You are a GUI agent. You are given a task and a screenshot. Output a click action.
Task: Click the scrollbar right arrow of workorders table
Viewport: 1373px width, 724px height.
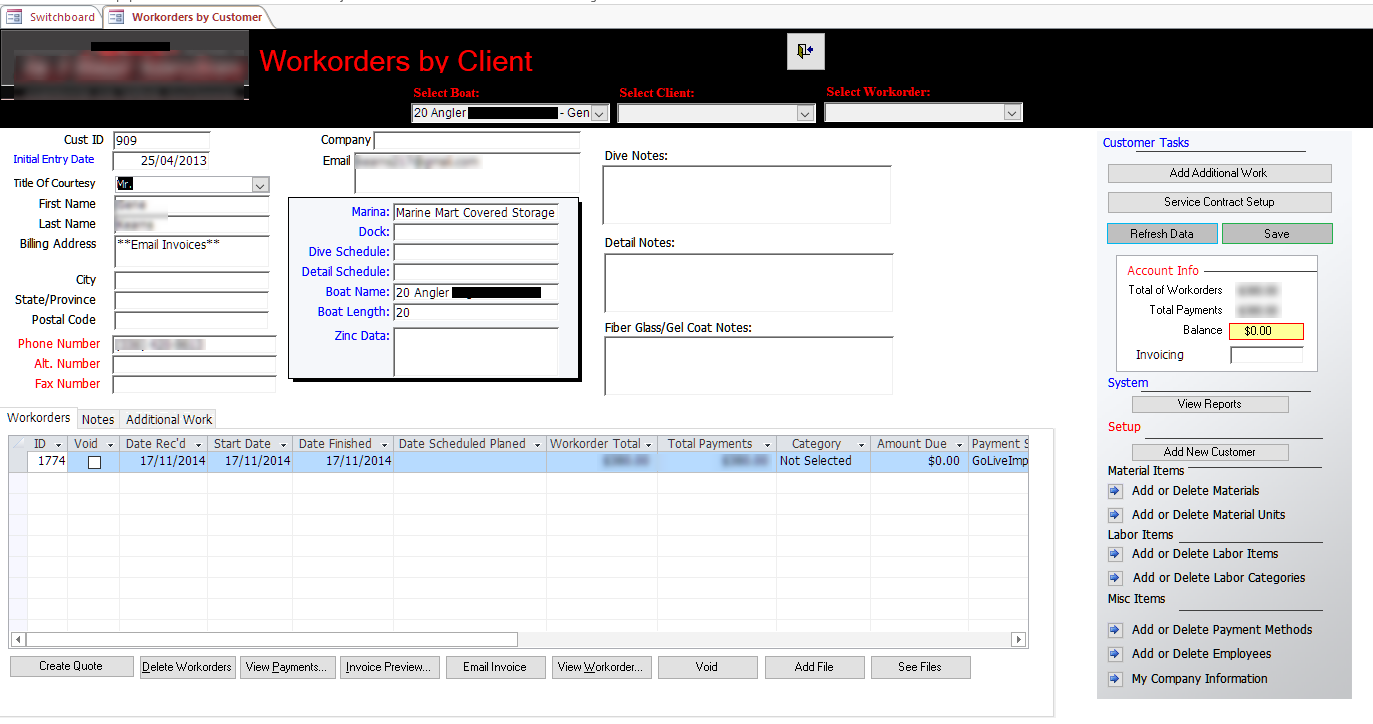tap(1019, 640)
